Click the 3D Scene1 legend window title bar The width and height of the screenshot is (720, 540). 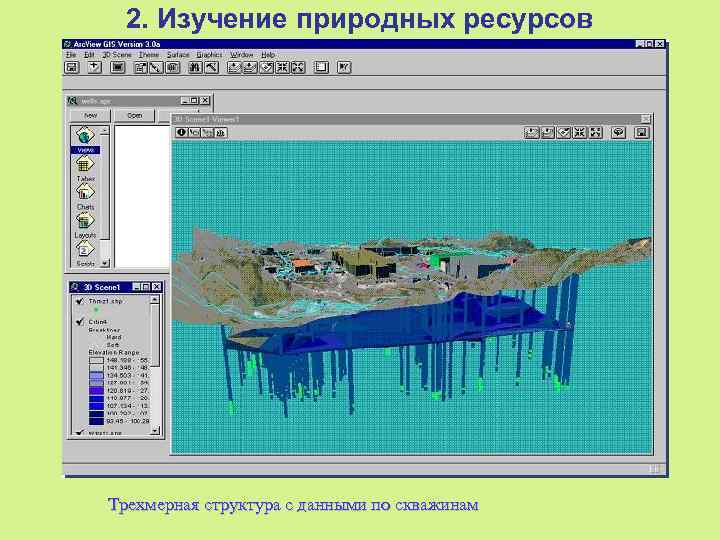pos(116,287)
